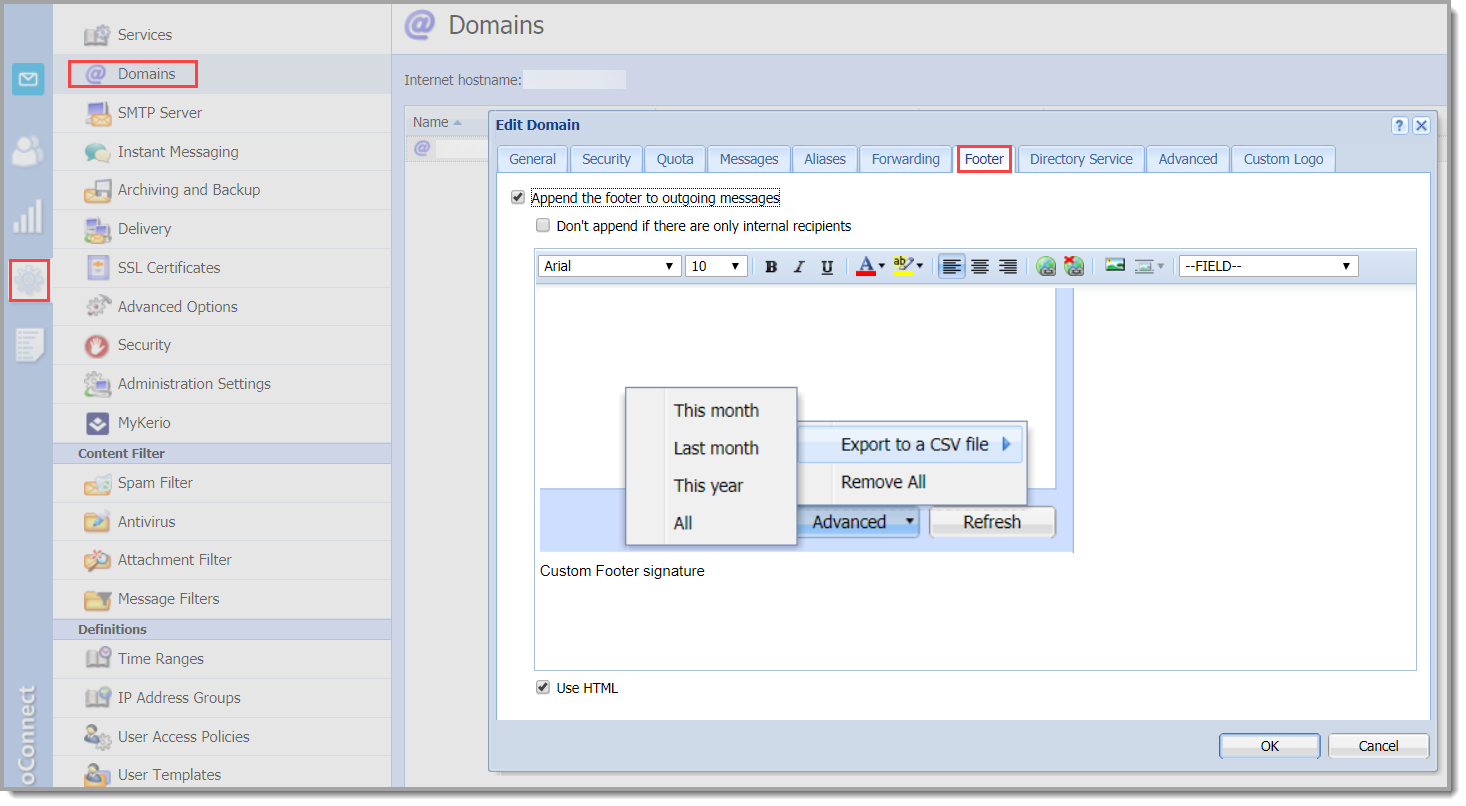Toggle the Use HTML checkbox
The height and width of the screenshot is (806, 1466).
point(543,688)
